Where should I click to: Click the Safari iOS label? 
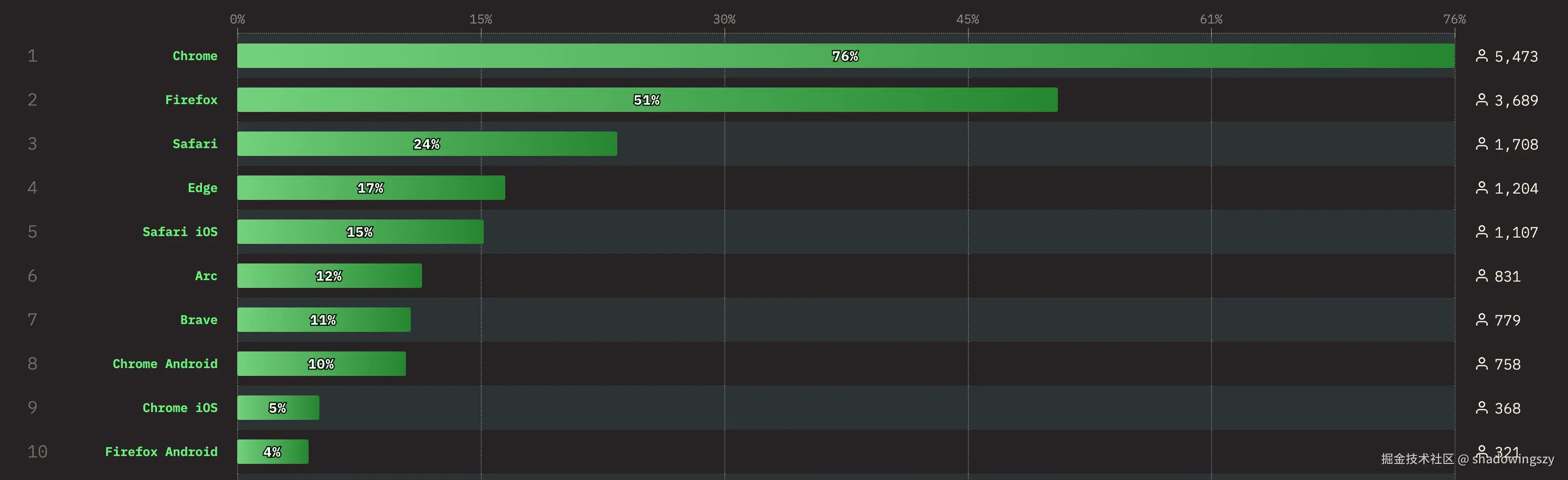tap(179, 232)
